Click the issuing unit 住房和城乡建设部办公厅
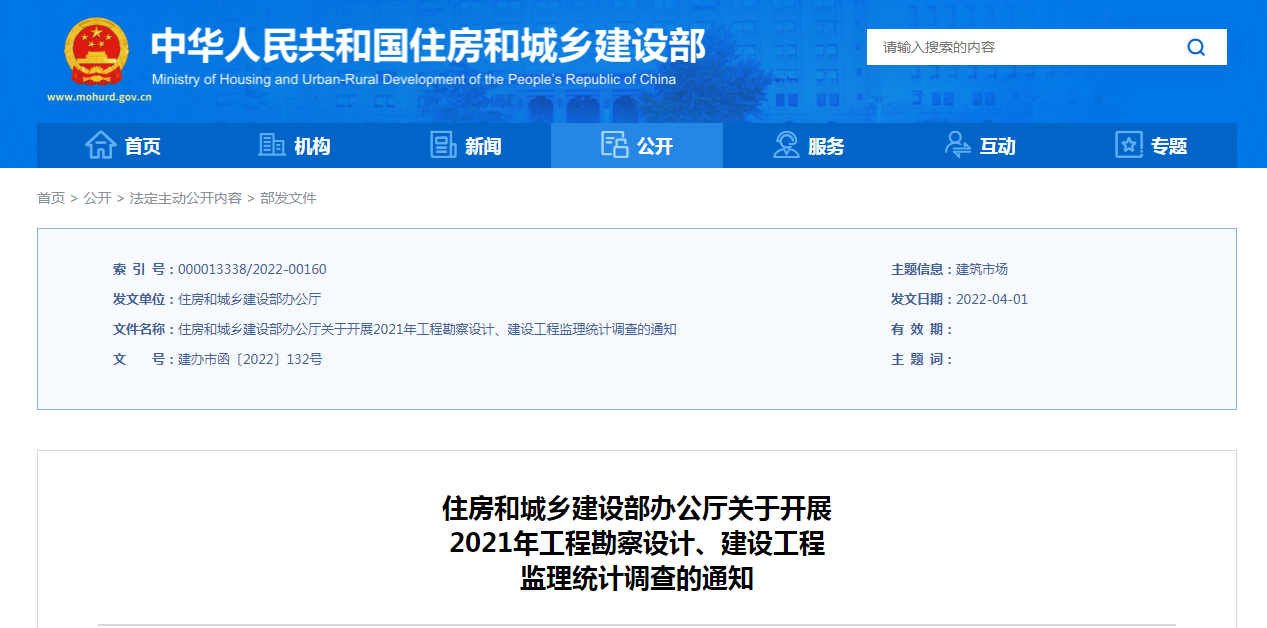 (249, 299)
